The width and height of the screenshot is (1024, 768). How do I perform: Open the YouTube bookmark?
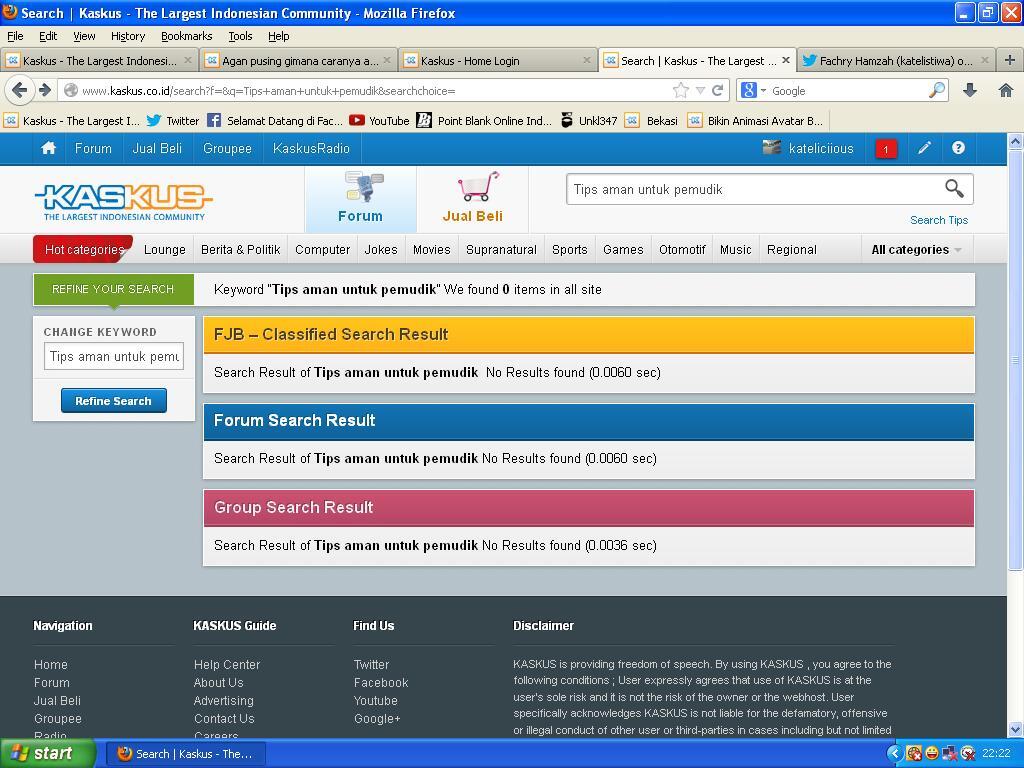coord(379,121)
